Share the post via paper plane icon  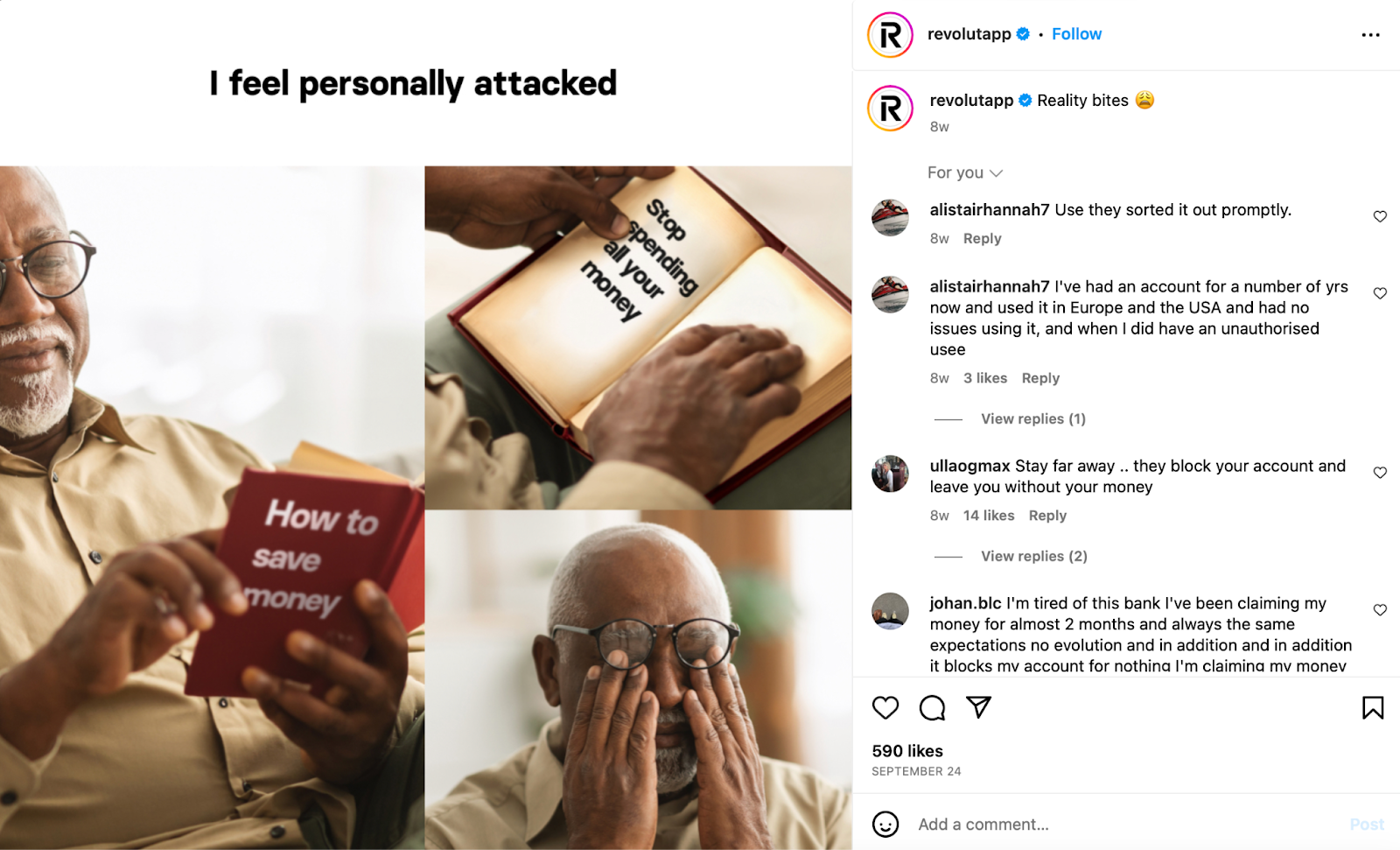click(x=978, y=707)
